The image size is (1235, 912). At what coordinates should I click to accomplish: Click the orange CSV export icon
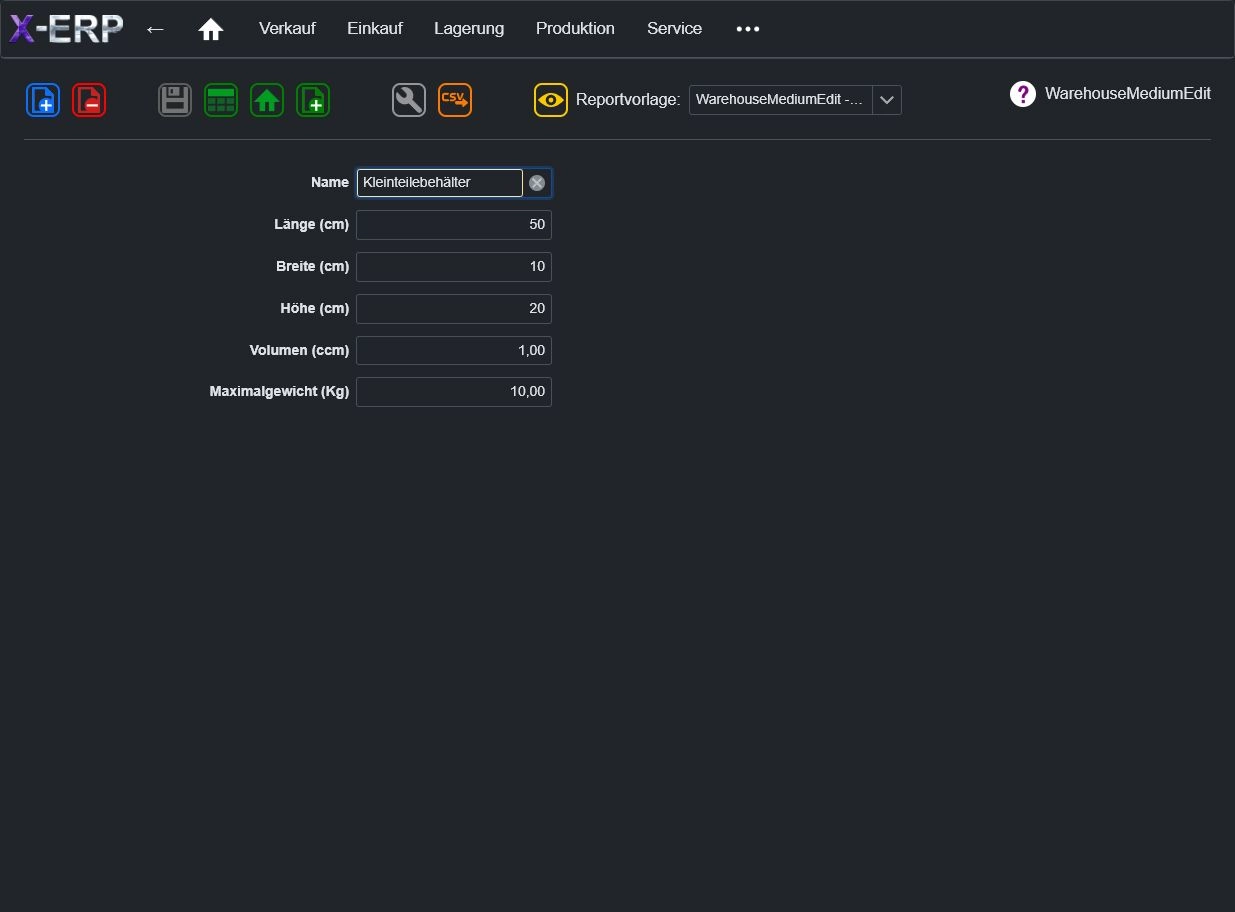pyautogui.click(x=455, y=100)
